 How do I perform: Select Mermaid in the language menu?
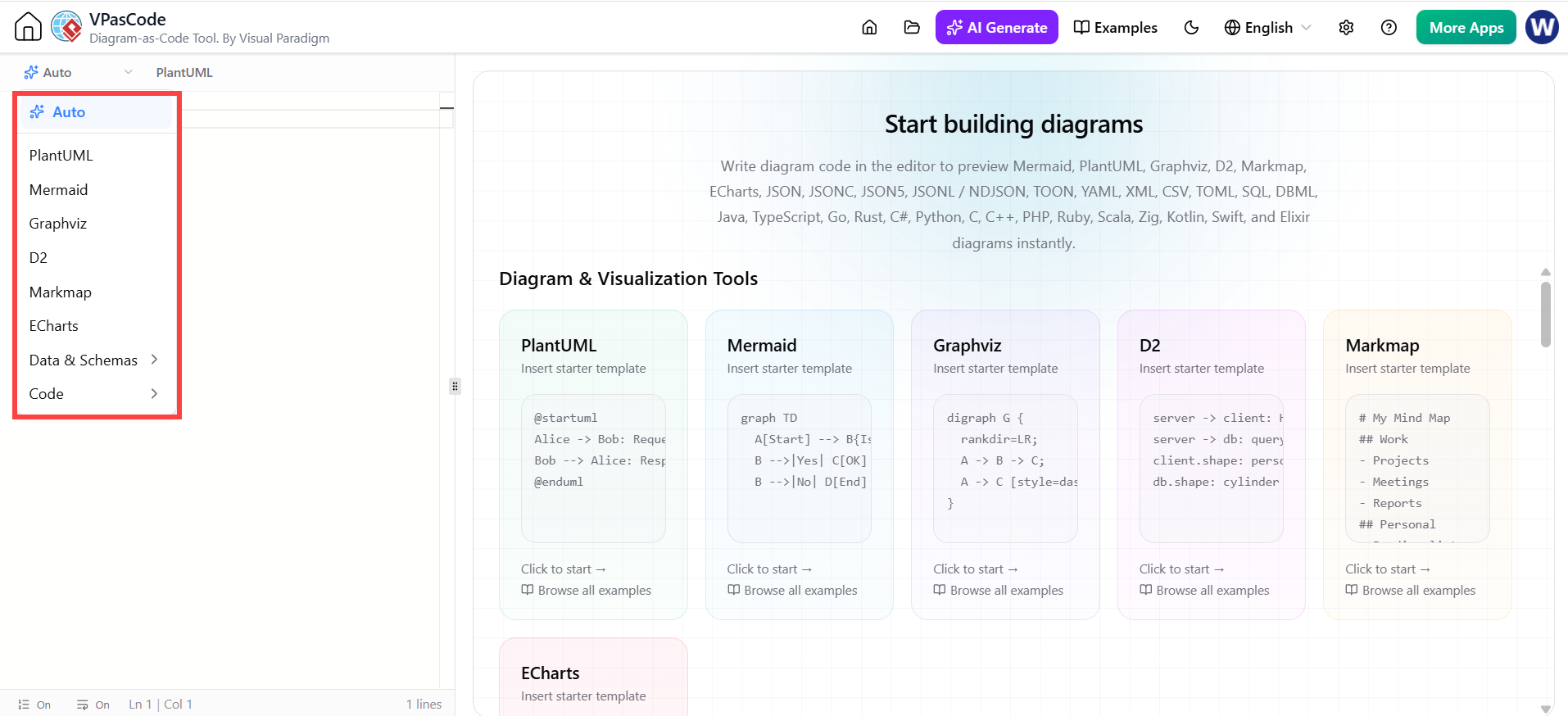97,190
